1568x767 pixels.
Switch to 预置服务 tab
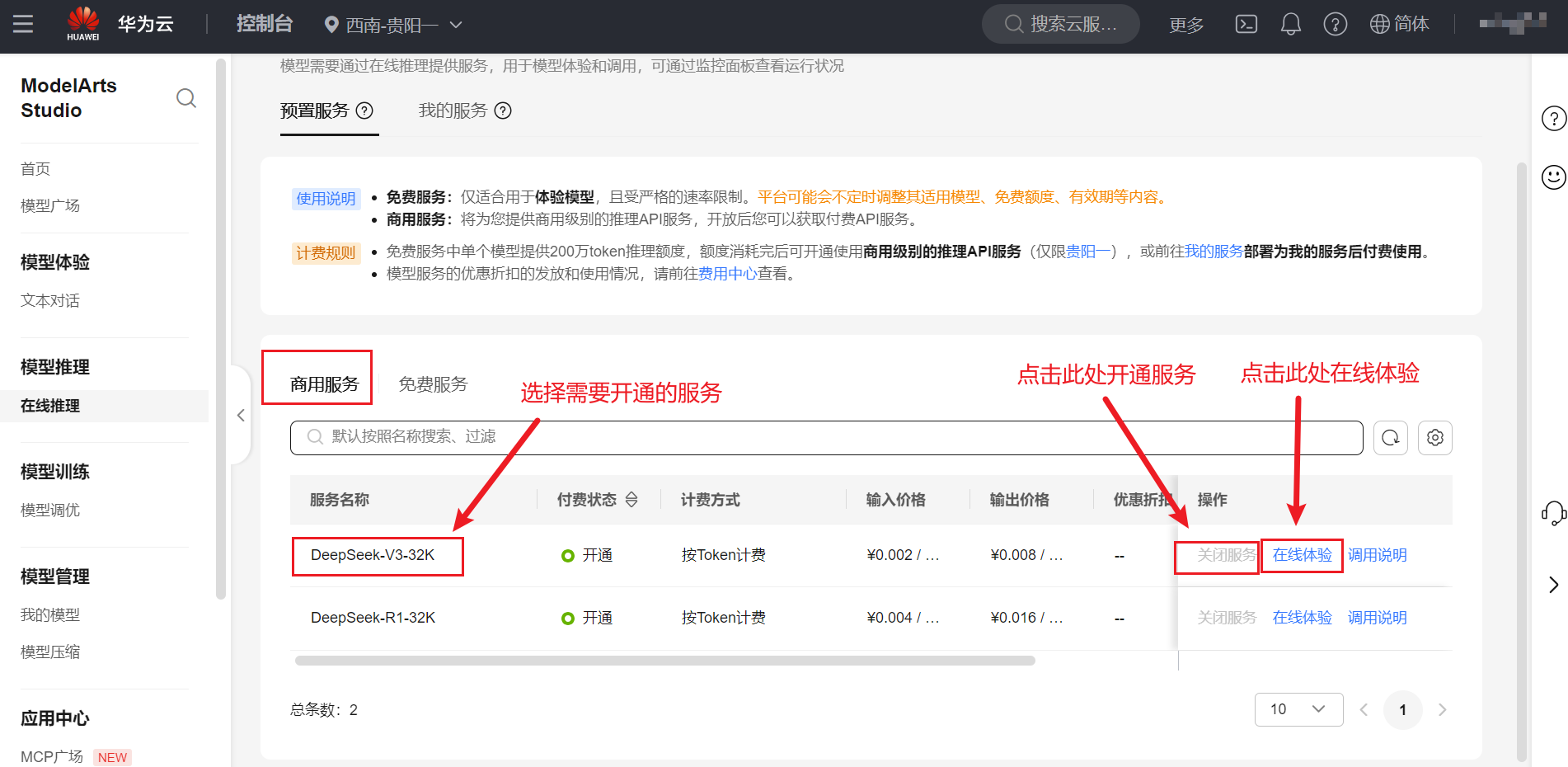[x=315, y=111]
